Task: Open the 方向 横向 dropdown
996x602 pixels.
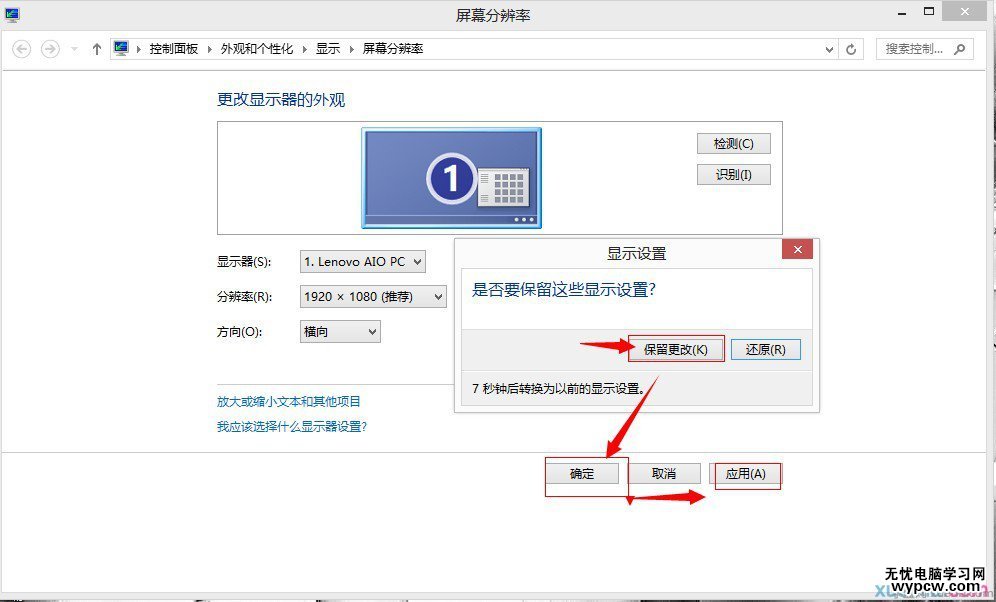Action: tap(340, 331)
